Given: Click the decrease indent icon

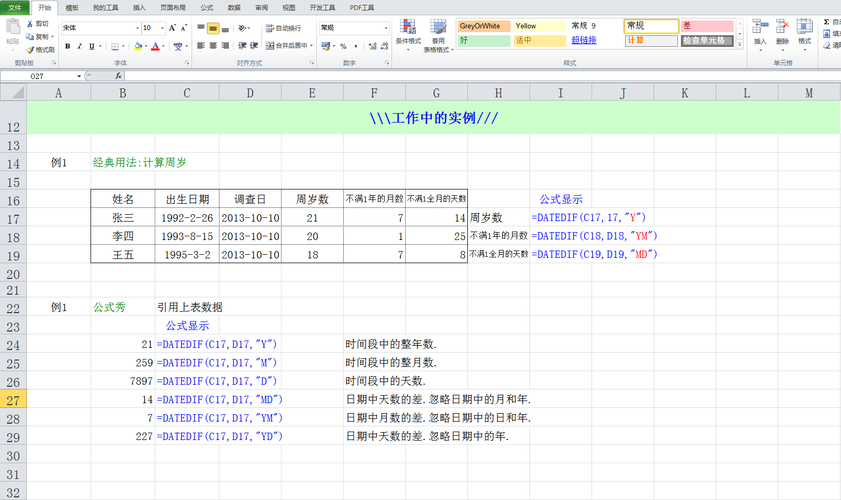Looking at the screenshot, I should 242,46.
